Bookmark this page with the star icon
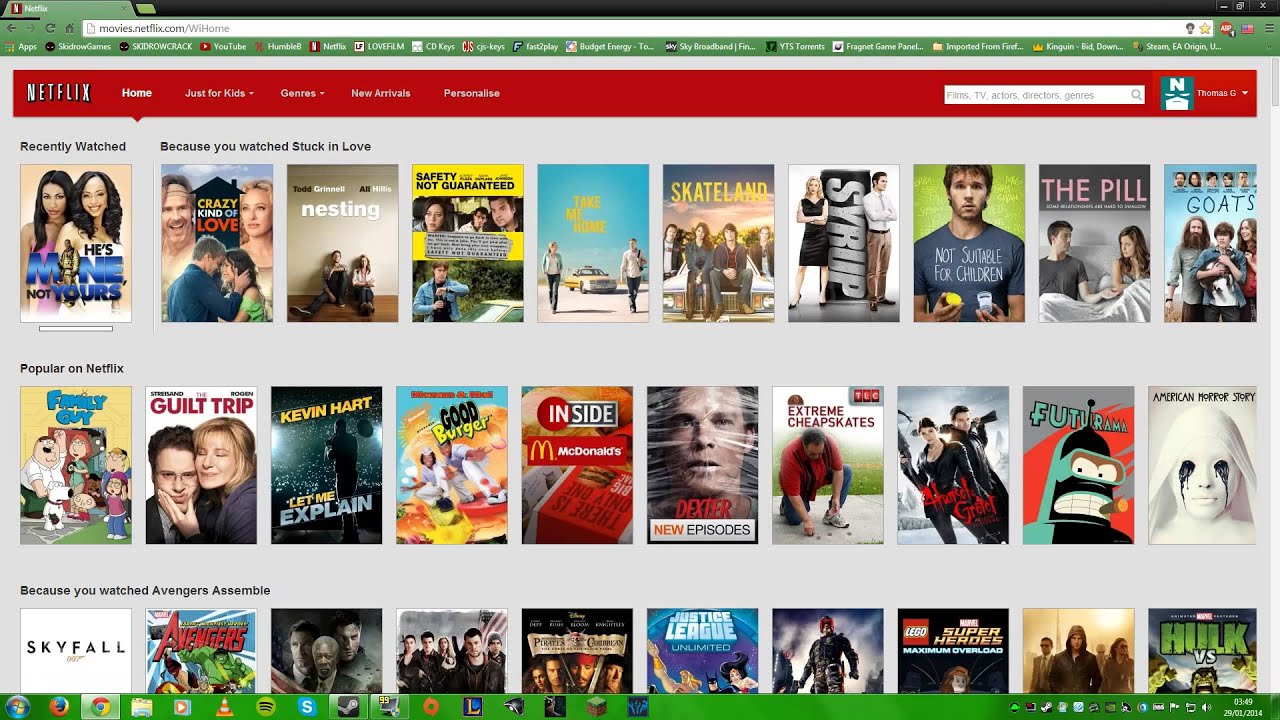1280x720 pixels. coord(1205,29)
